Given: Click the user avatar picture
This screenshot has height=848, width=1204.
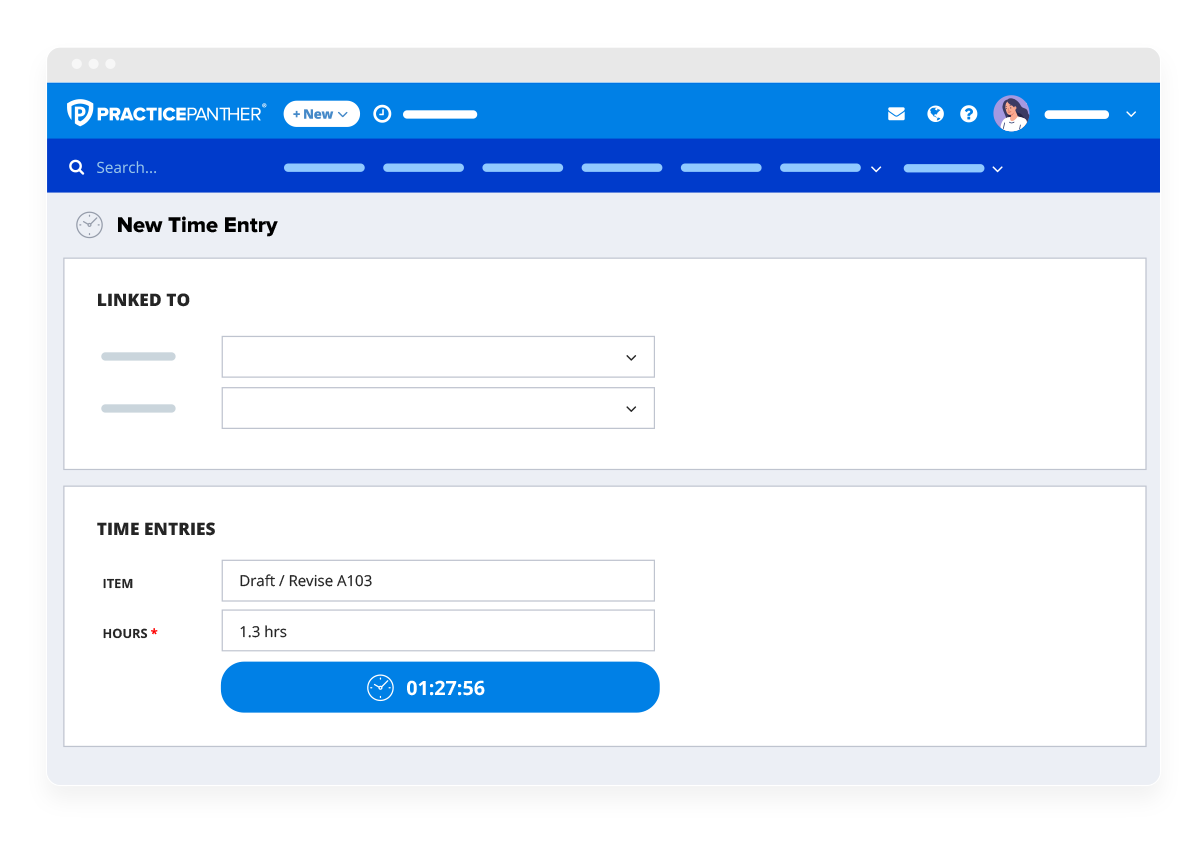Looking at the screenshot, I should [1011, 114].
